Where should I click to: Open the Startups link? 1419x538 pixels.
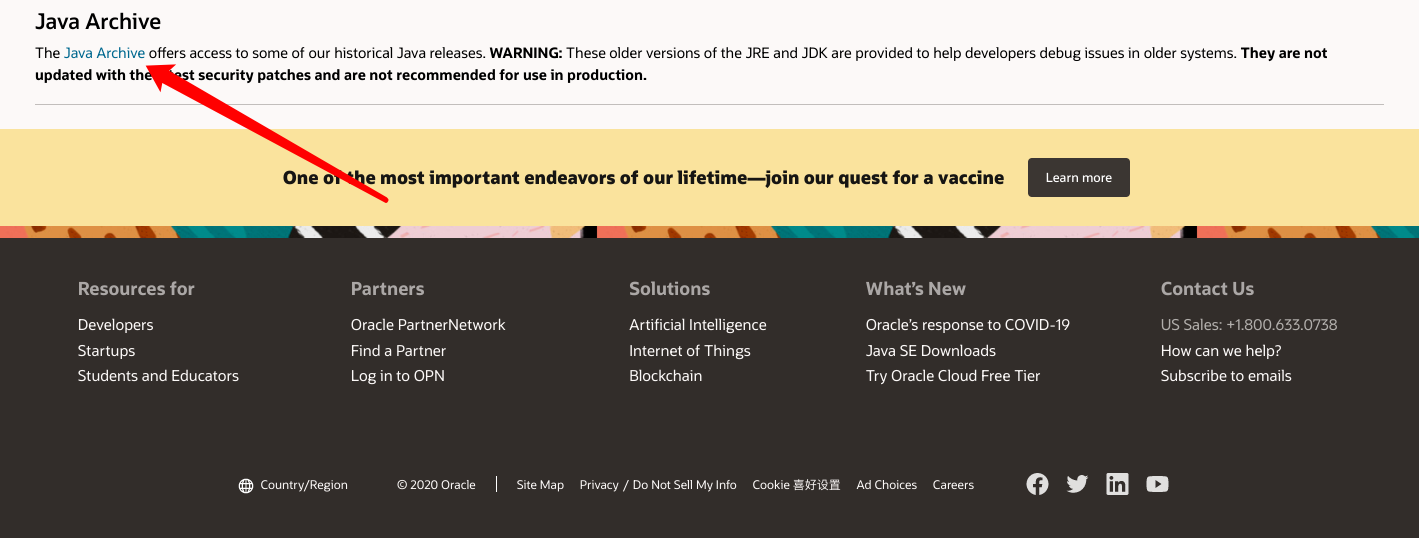pyautogui.click(x=106, y=351)
